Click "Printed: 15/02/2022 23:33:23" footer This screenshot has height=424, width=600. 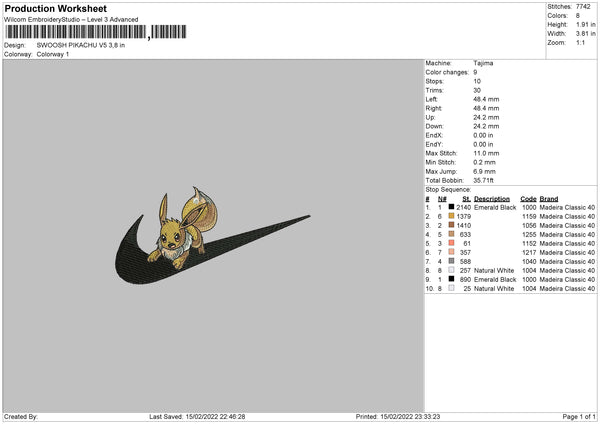398,417
